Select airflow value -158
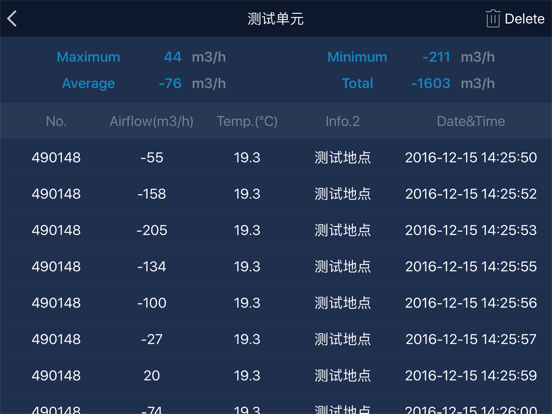Image resolution: width=552 pixels, height=414 pixels. tap(152, 194)
